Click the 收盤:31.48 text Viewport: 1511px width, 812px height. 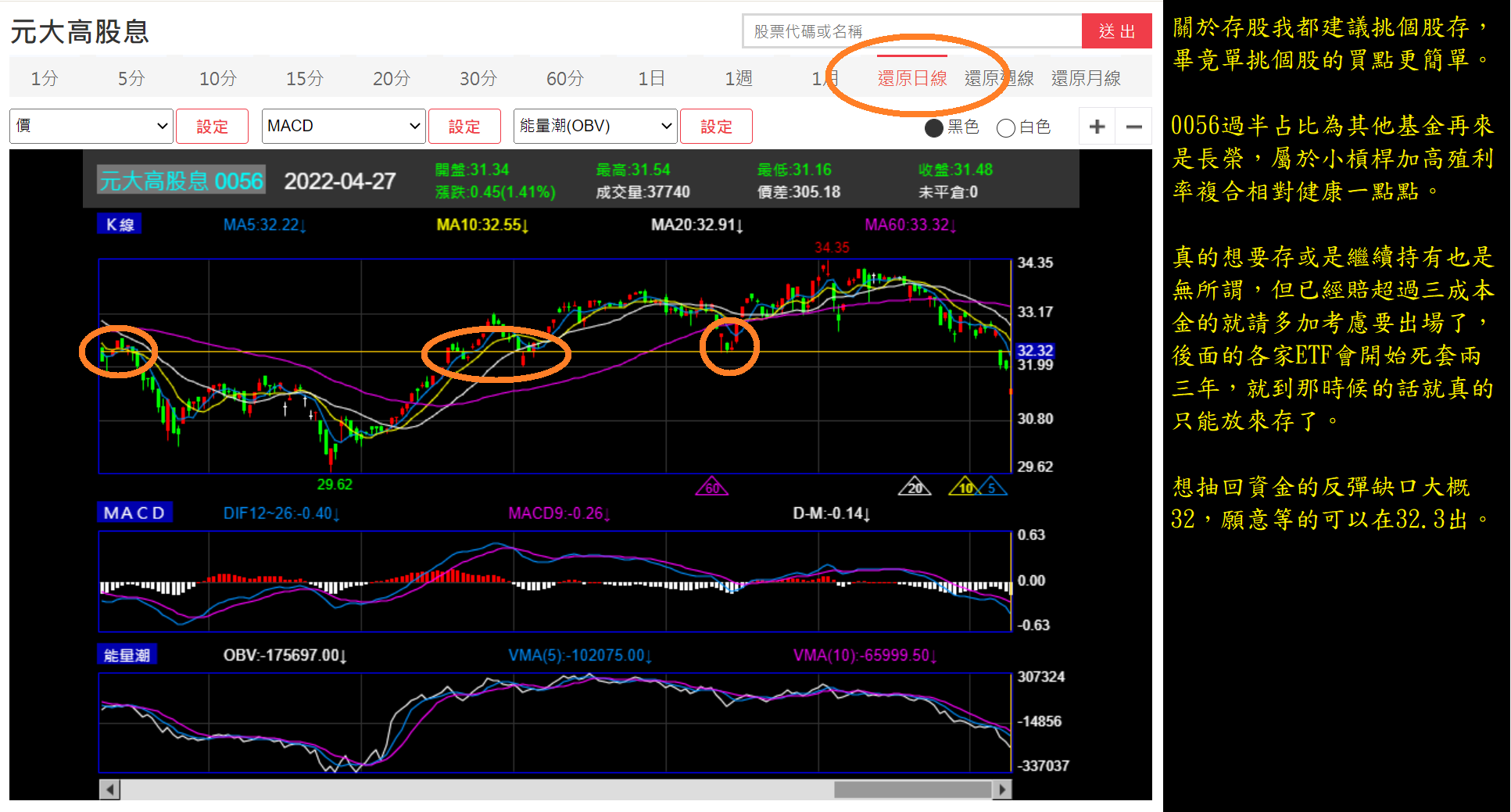(955, 170)
